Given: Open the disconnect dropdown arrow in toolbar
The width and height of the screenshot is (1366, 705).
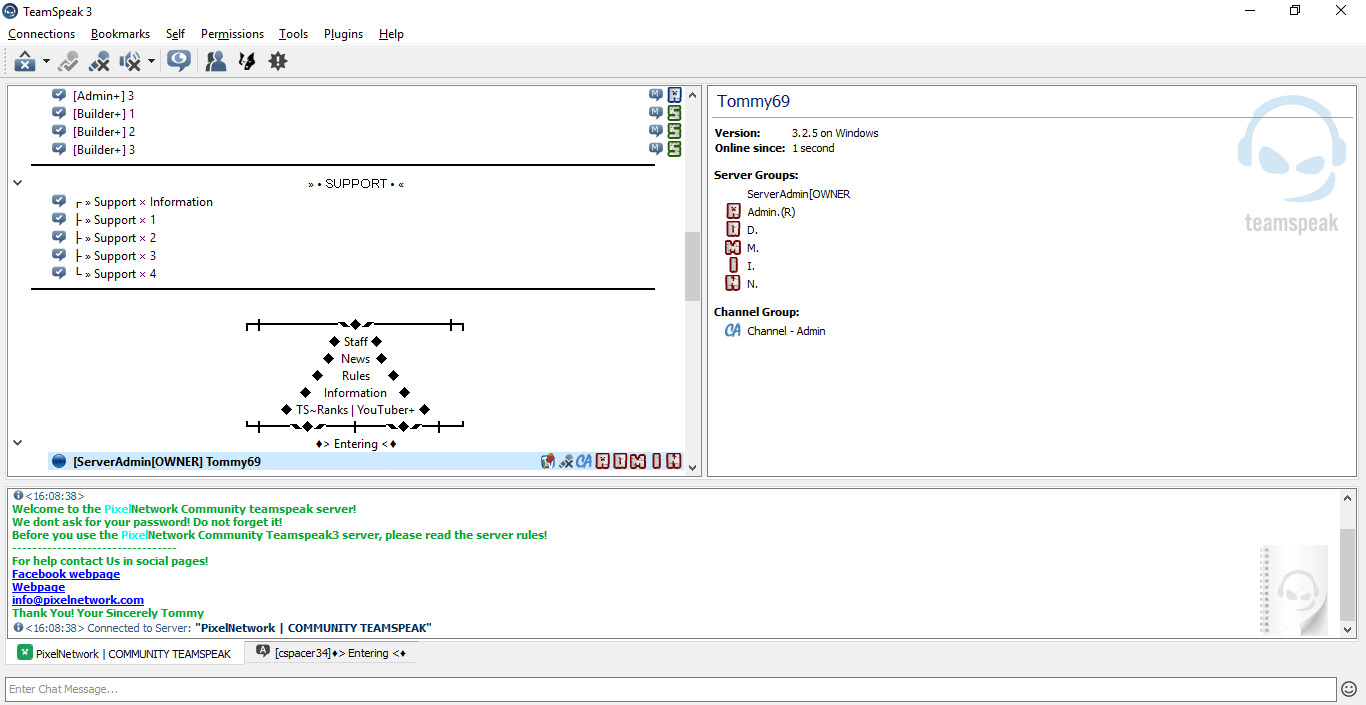Looking at the screenshot, I should [x=46, y=62].
